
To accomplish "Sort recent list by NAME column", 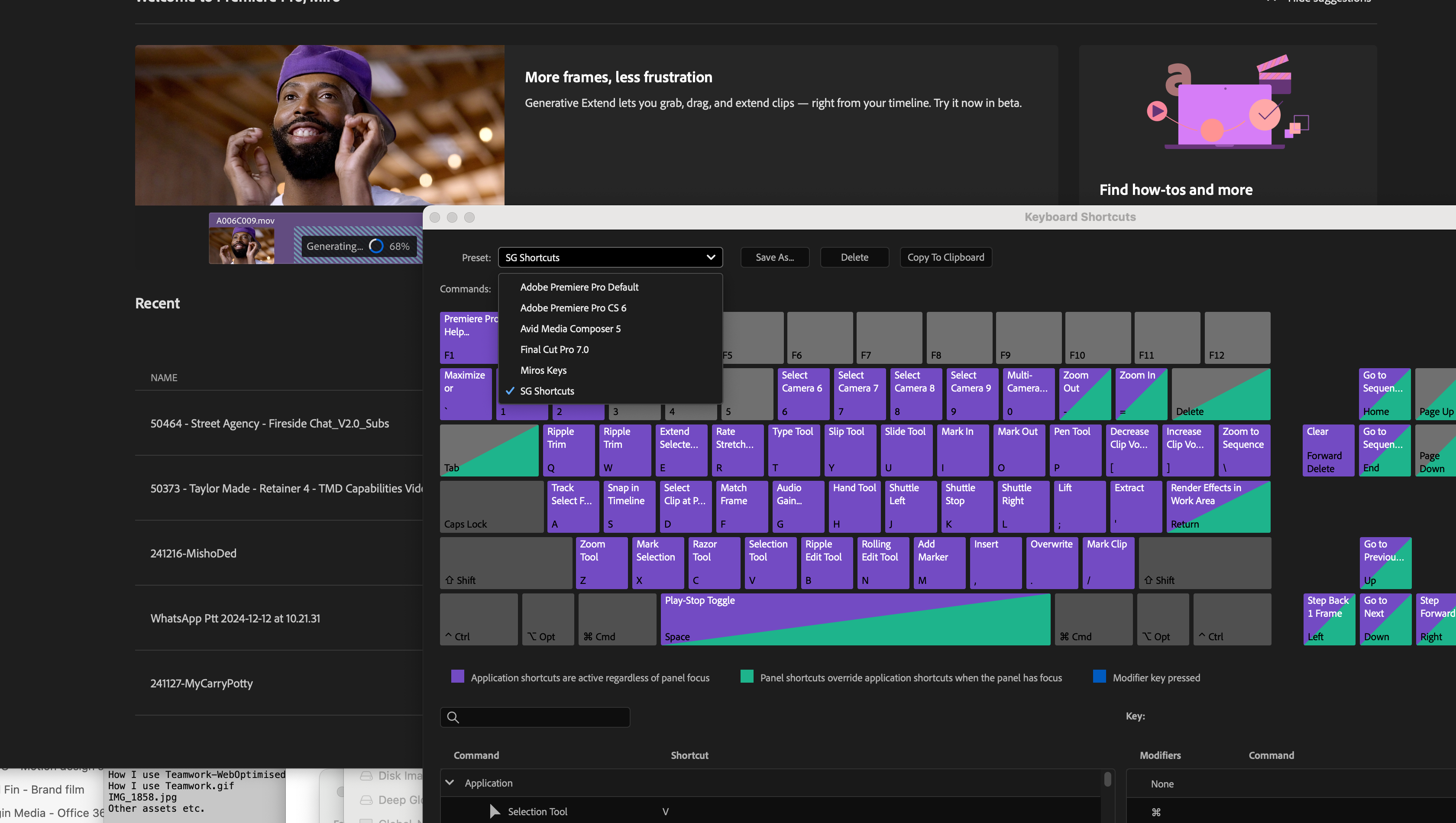I will 164,378.
